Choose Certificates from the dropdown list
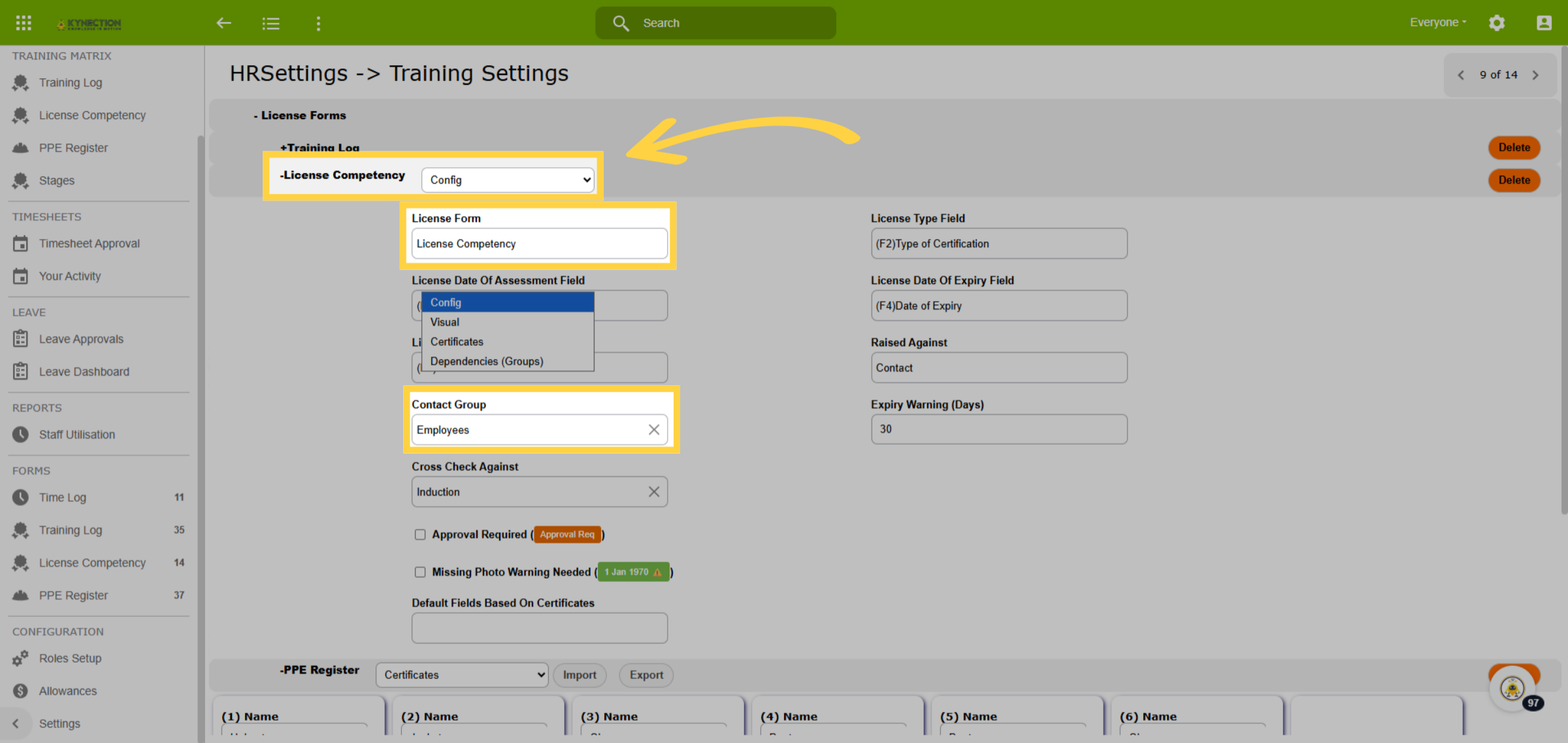This screenshot has height=743, width=1568. tap(508, 341)
